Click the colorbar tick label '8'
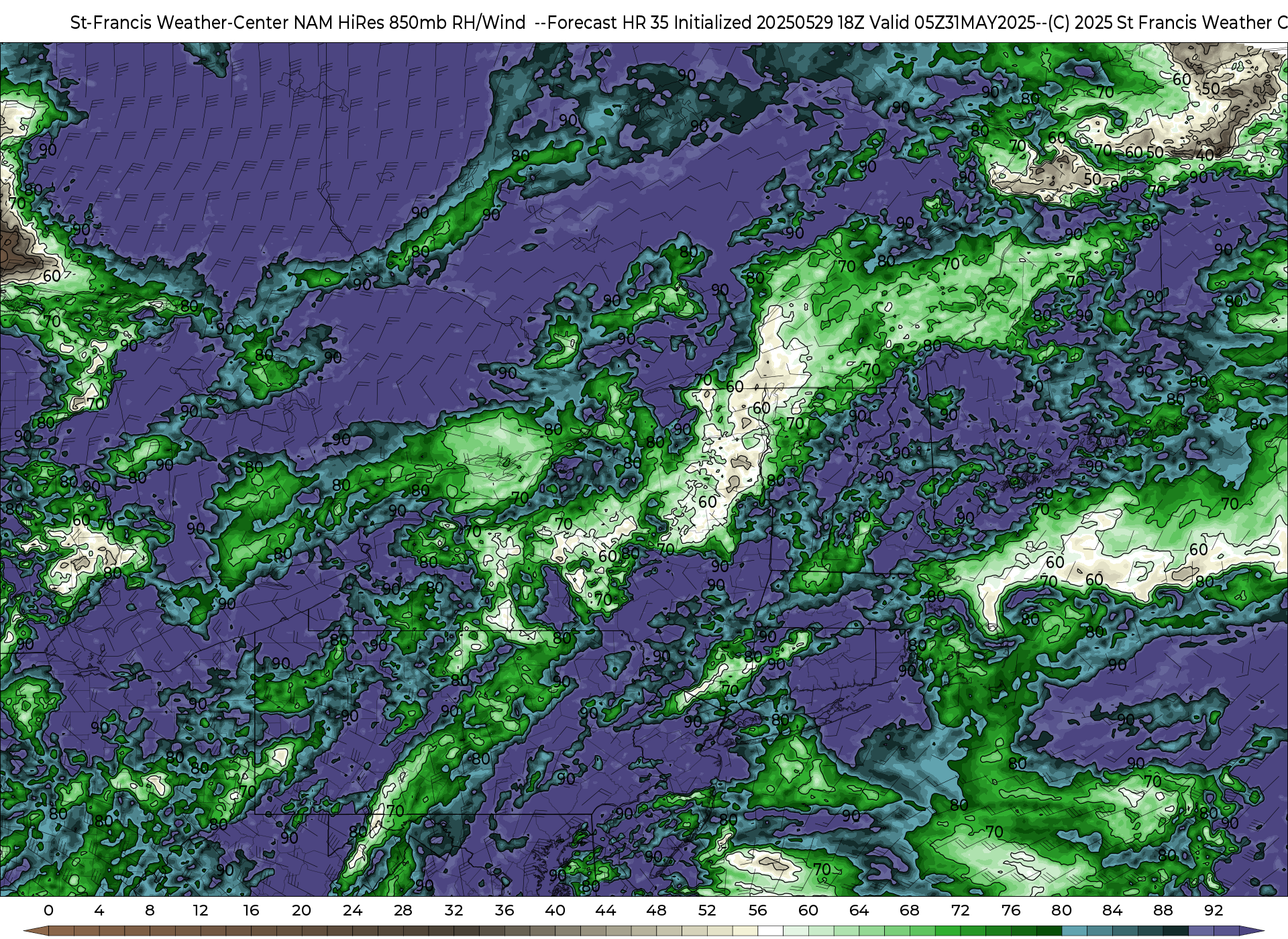Screen dimensions: 1288x939 coord(150,911)
